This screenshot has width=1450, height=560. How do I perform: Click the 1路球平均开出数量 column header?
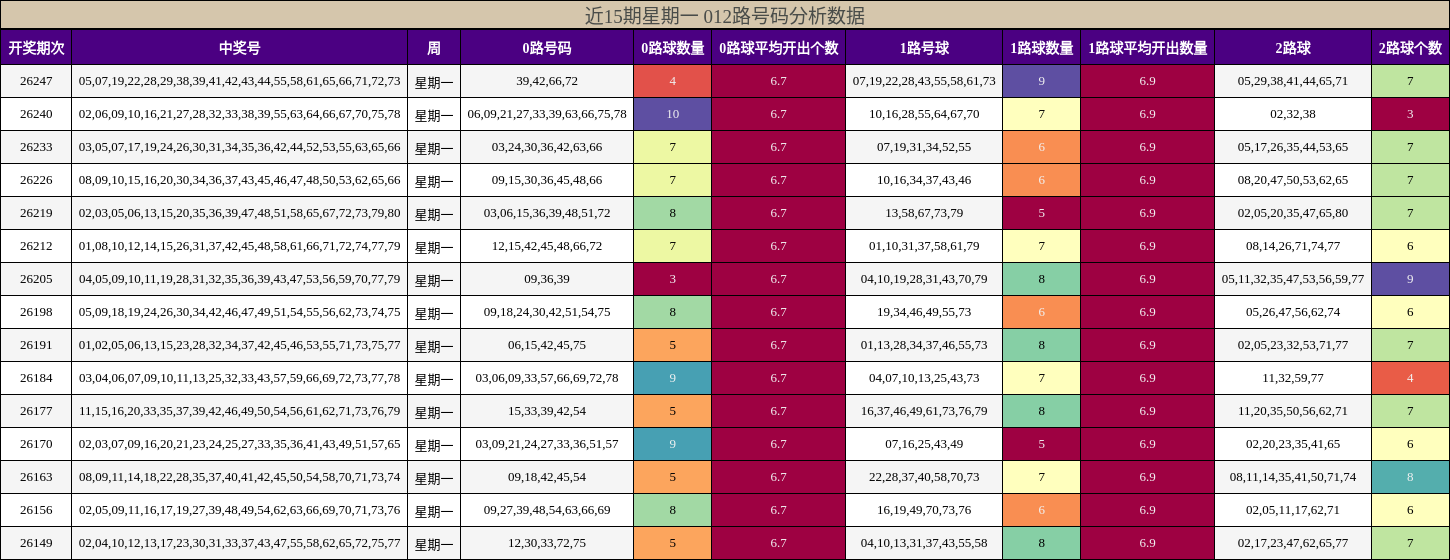[x=1148, y=47]
